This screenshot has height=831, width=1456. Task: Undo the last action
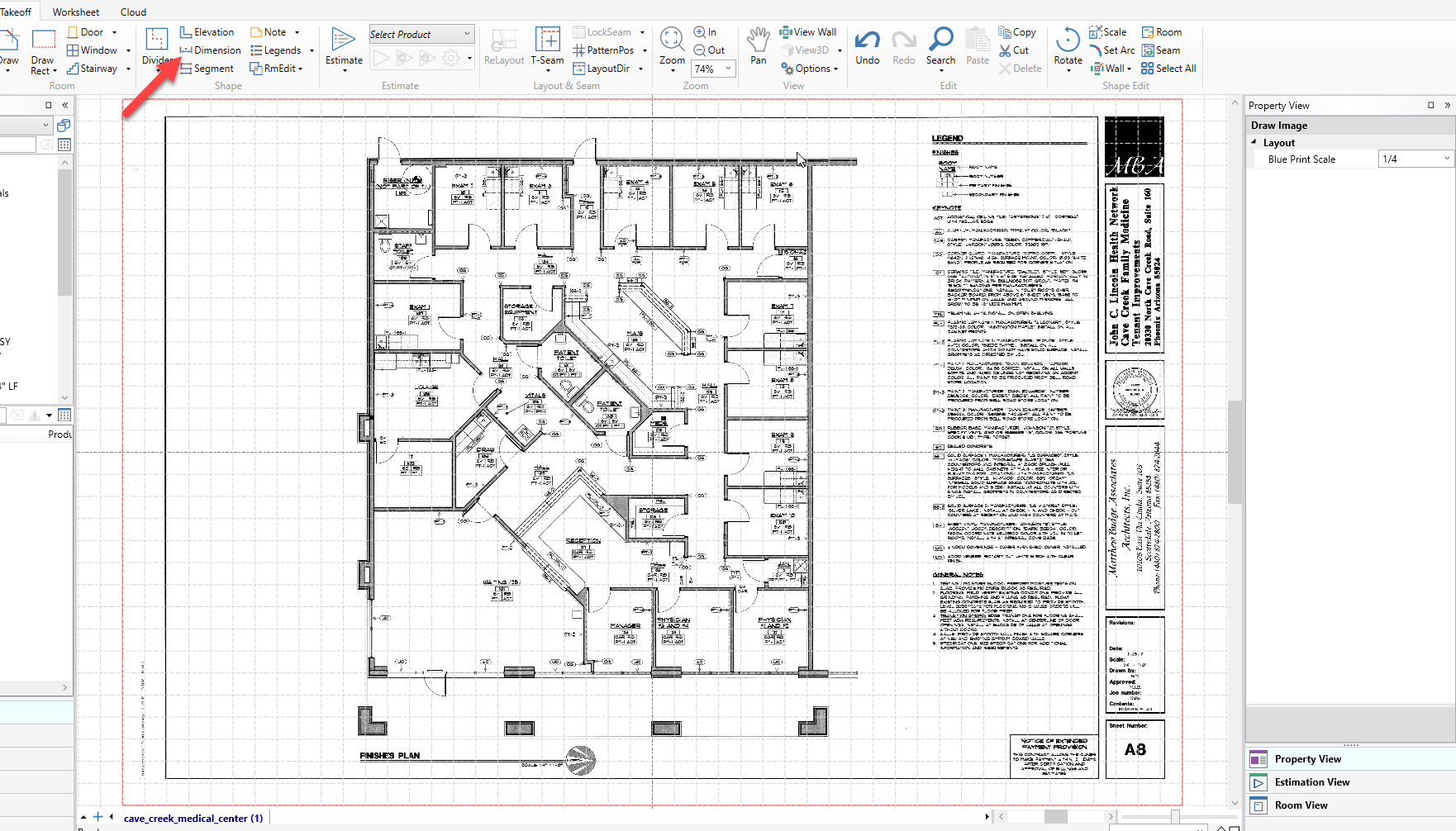coord(868,47)
